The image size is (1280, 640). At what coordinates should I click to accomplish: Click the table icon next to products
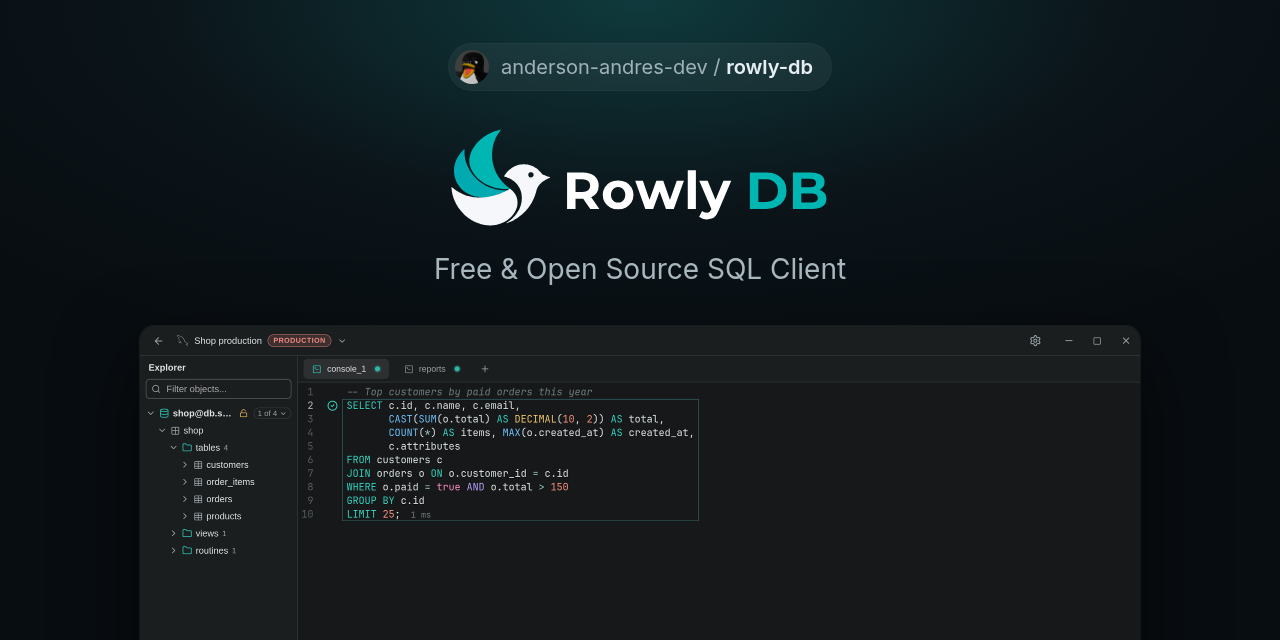(198, 516)
